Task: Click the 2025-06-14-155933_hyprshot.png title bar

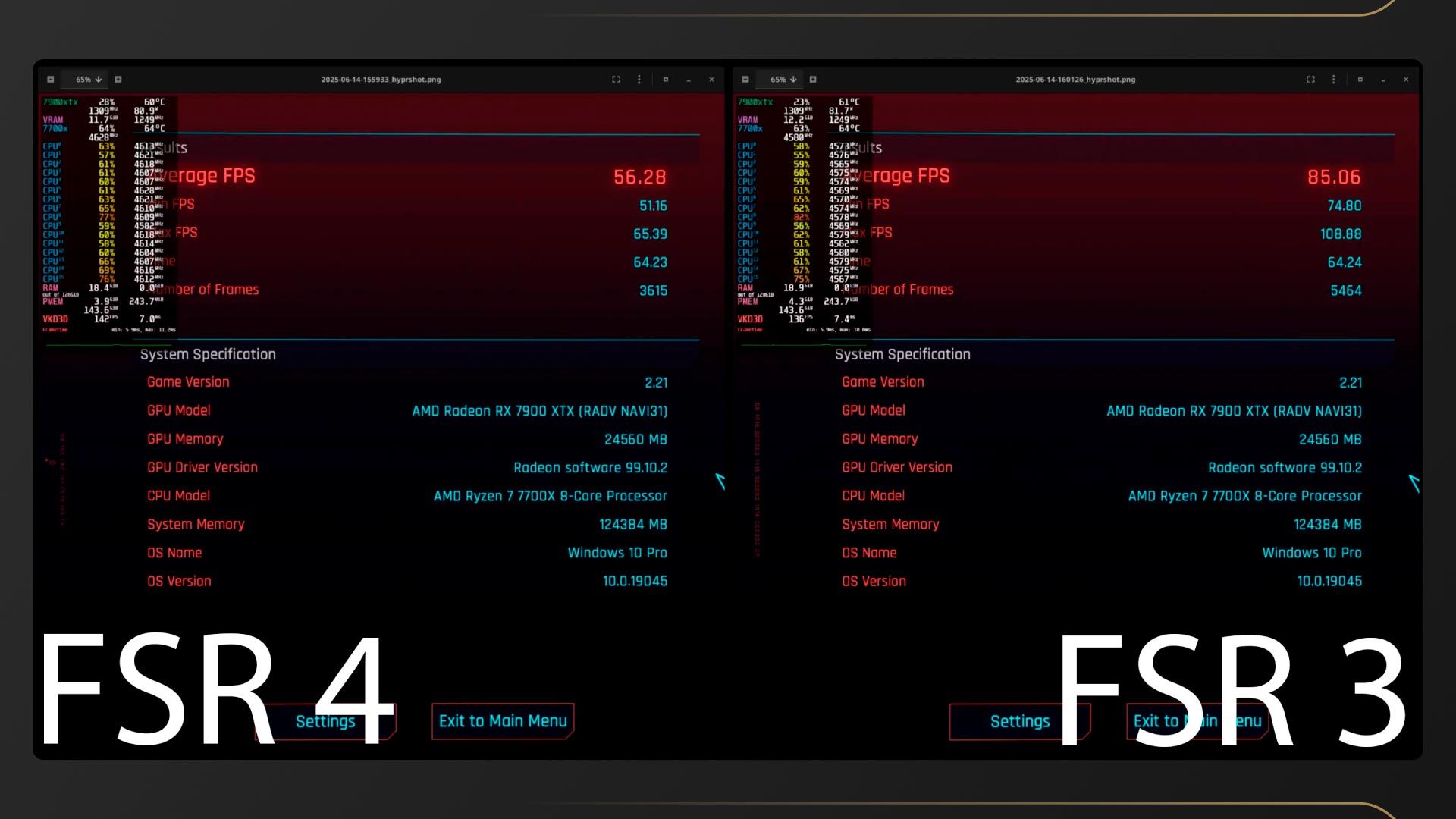Action: coord(381,80)
